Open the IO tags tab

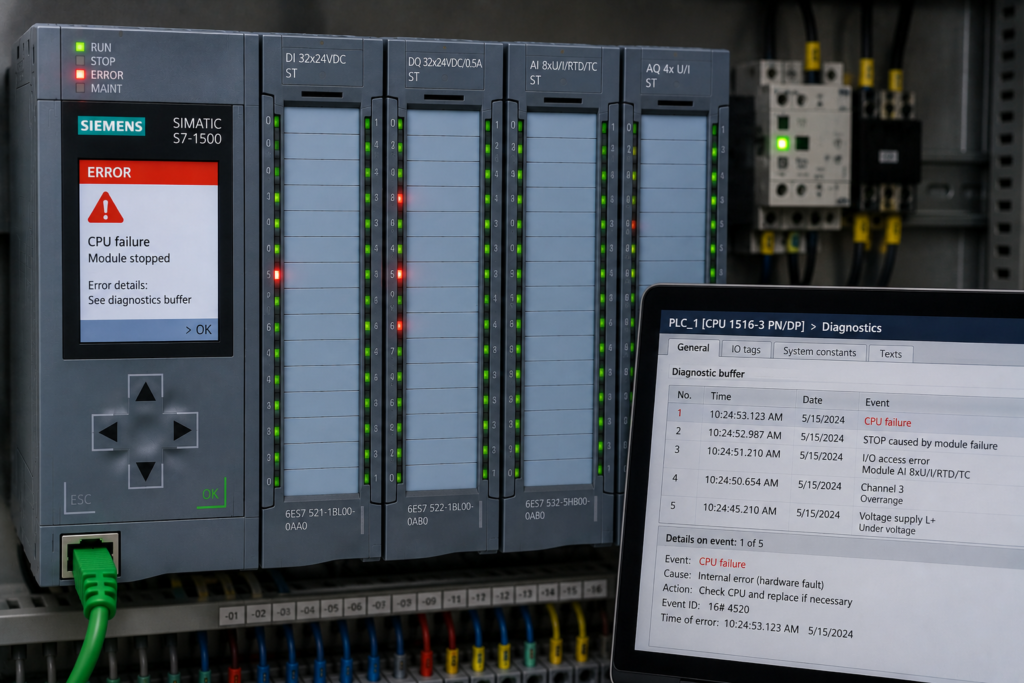point(746,349)
